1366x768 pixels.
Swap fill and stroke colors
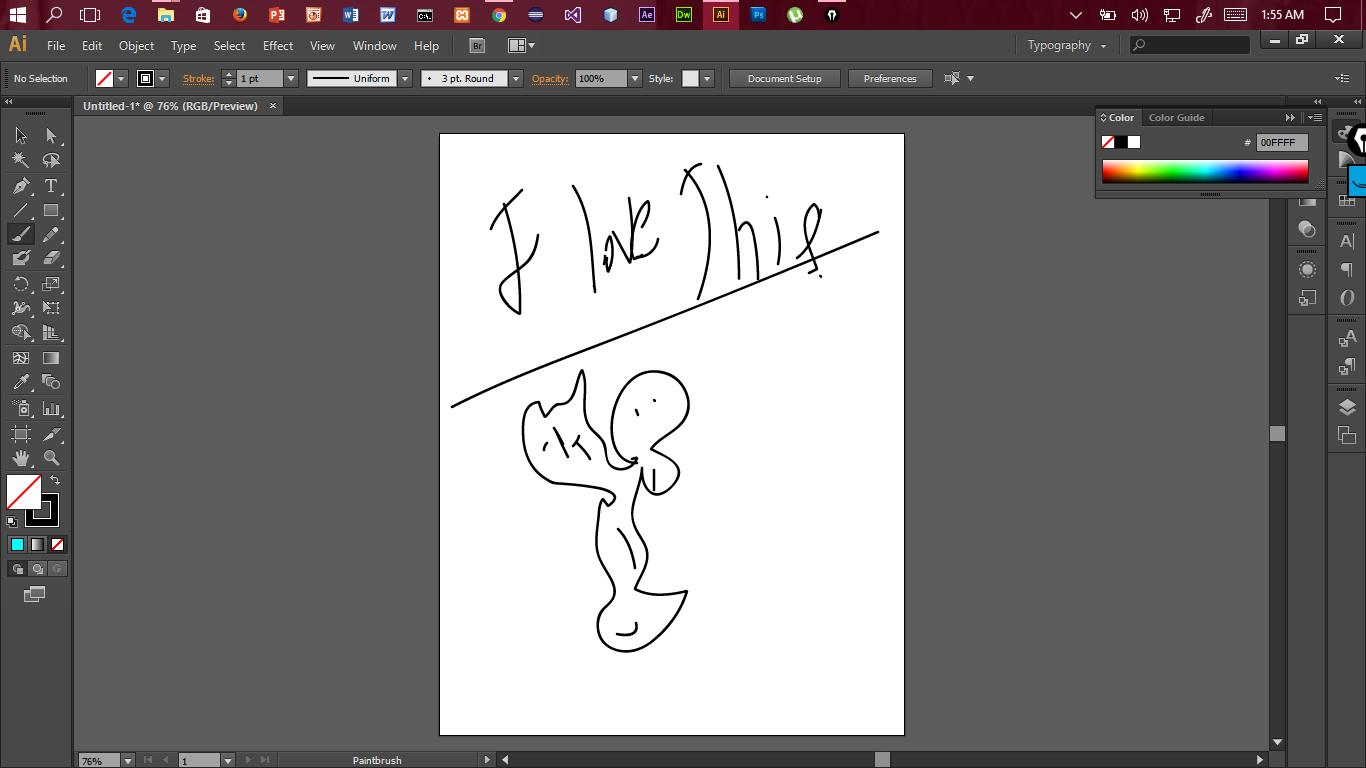click(x=55, y=481)
